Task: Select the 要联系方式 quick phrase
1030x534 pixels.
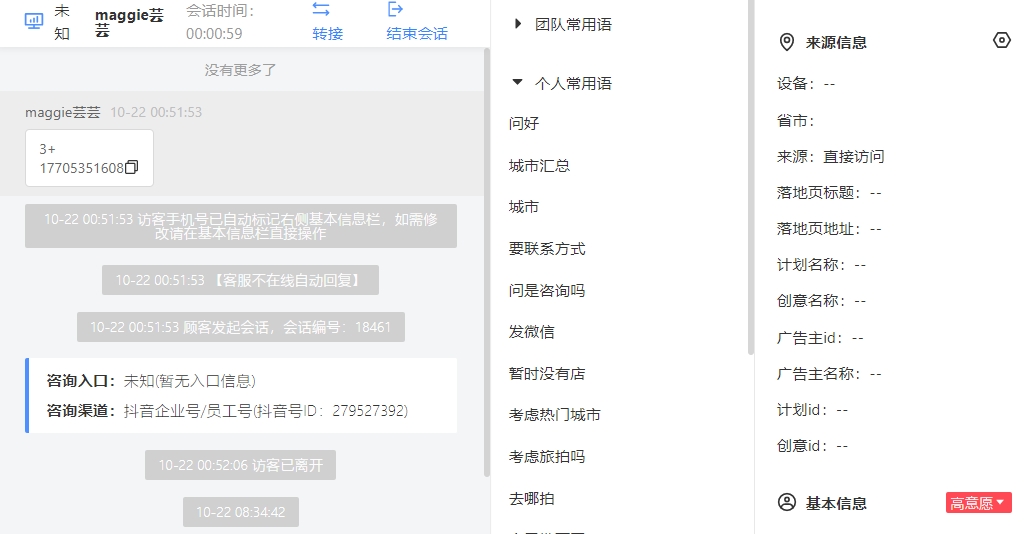Action: [547, 249]
